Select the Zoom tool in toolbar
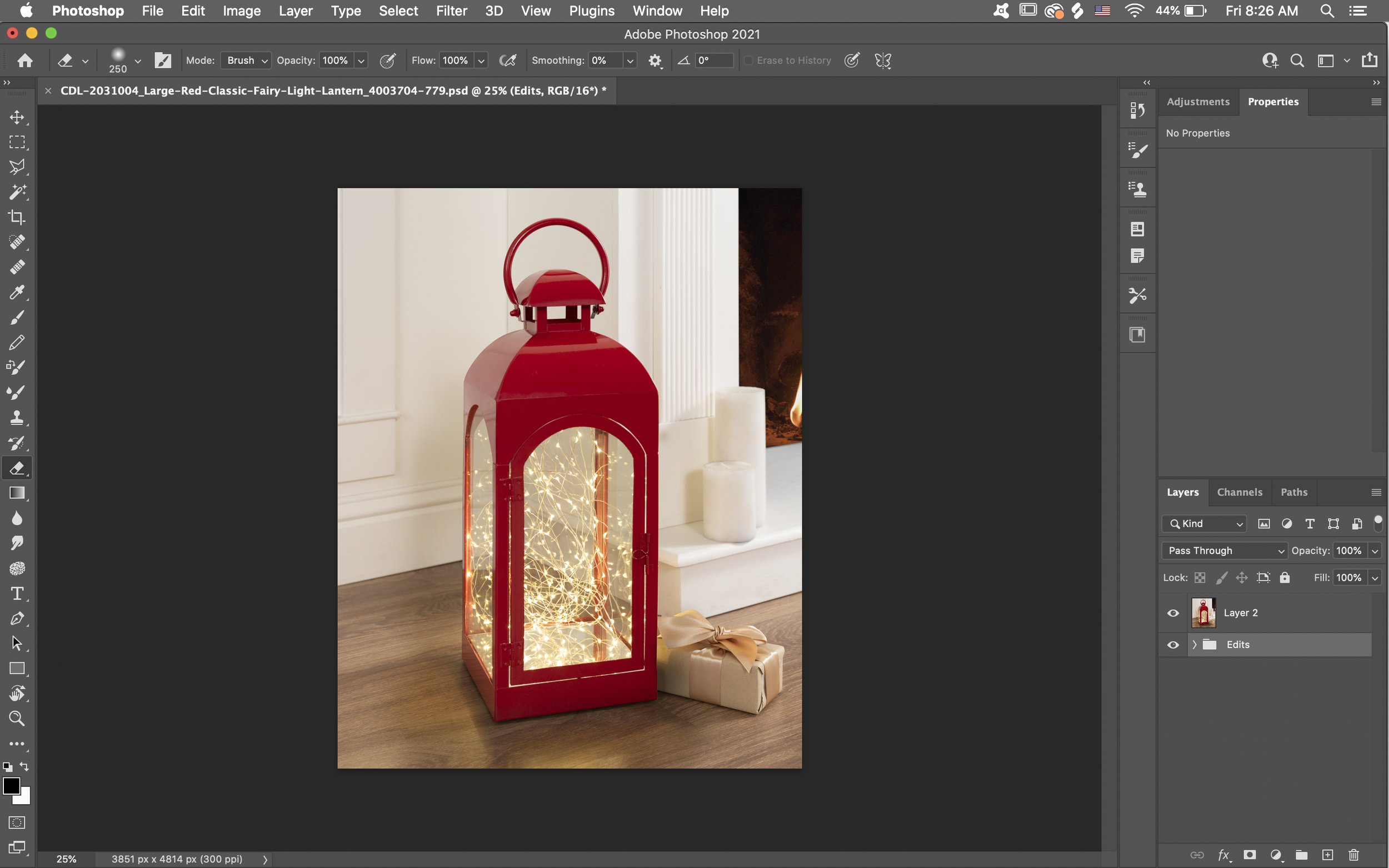The image size is (1389, 868). pos(17,718)
